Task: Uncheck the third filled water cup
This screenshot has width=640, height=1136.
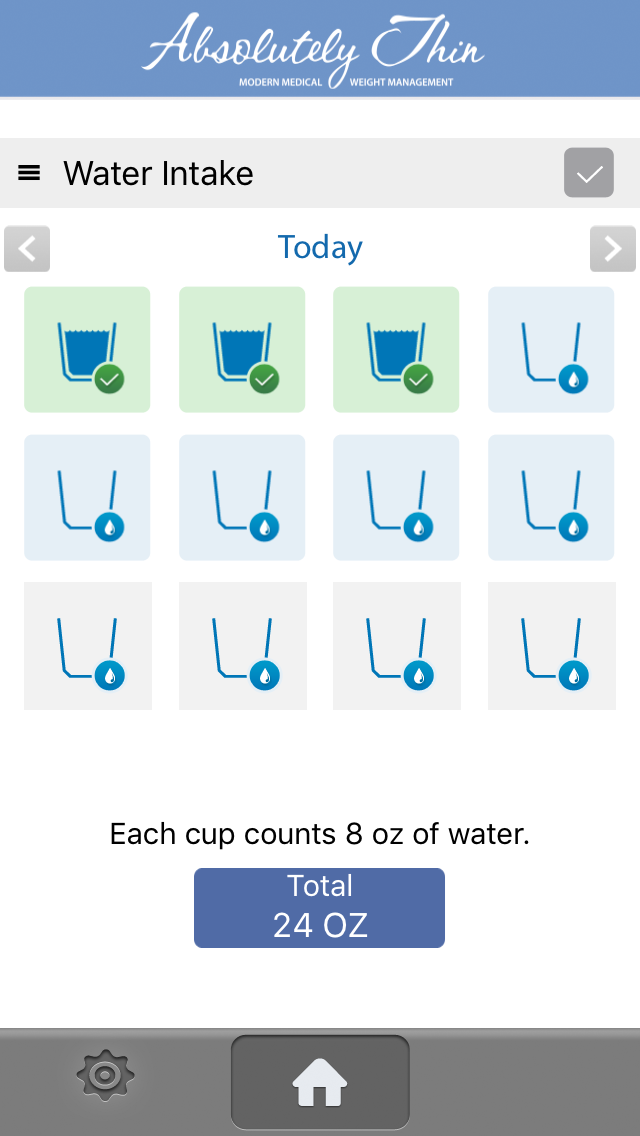Action: click(396, 350)
